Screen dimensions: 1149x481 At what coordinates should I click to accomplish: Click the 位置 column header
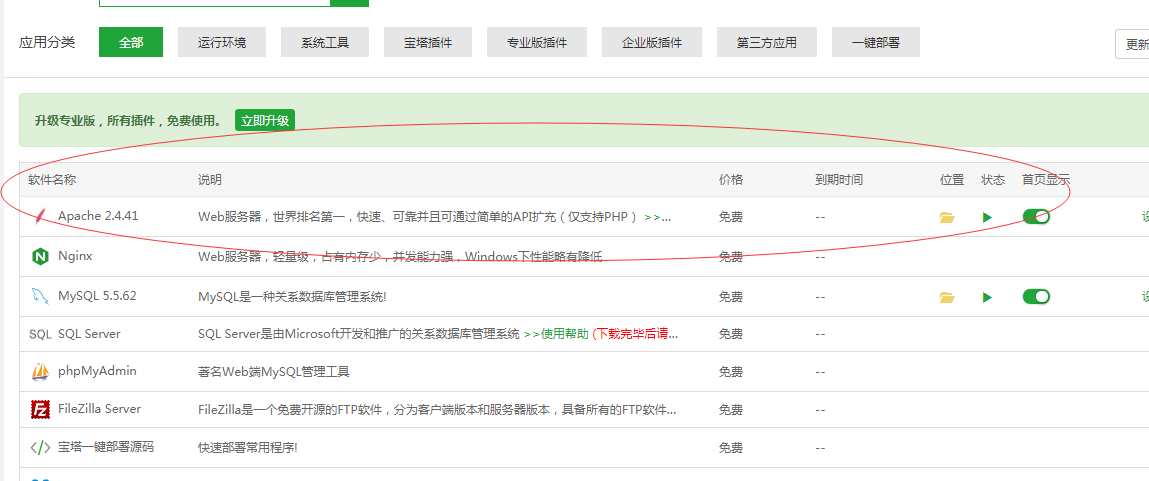(x=952, y=180)
